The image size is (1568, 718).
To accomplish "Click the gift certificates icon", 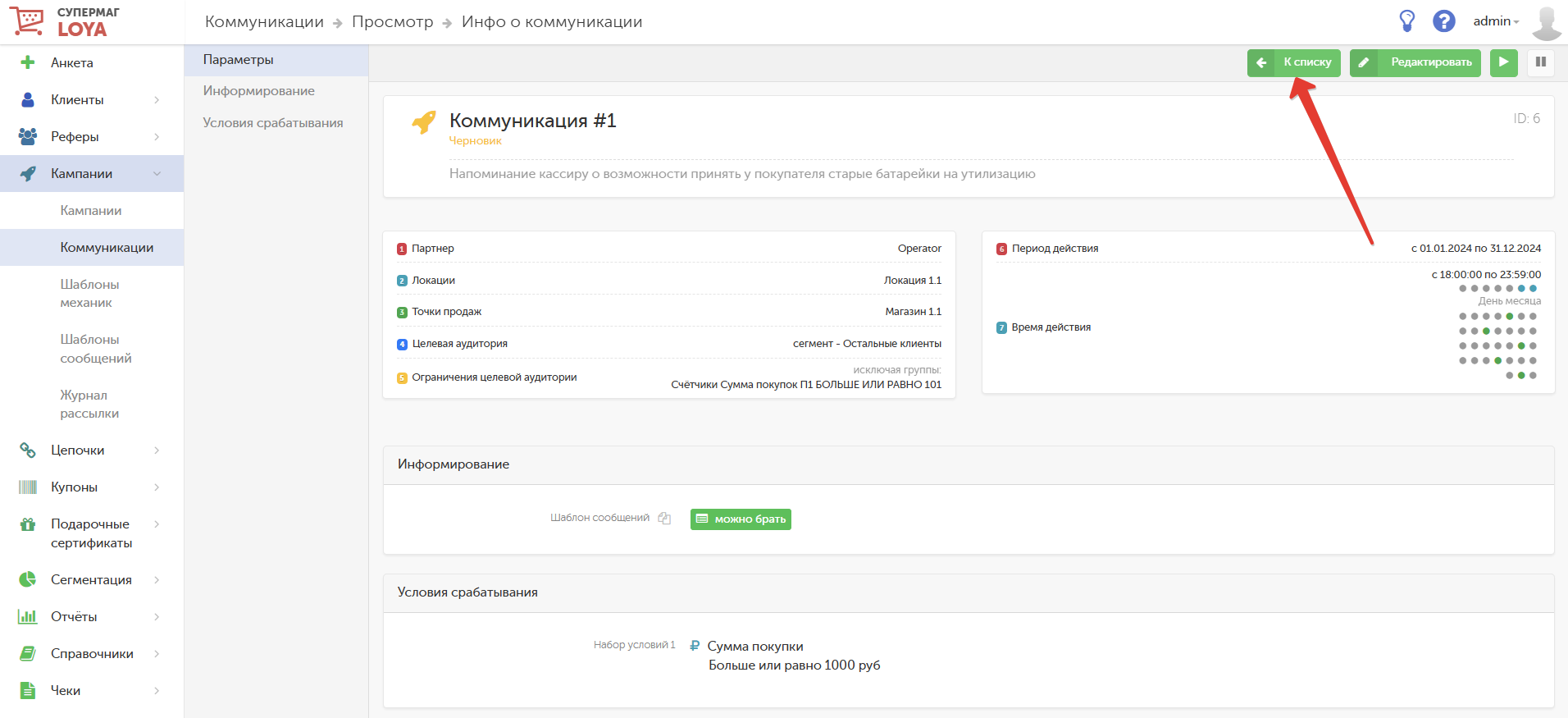I will pos(28,524).
